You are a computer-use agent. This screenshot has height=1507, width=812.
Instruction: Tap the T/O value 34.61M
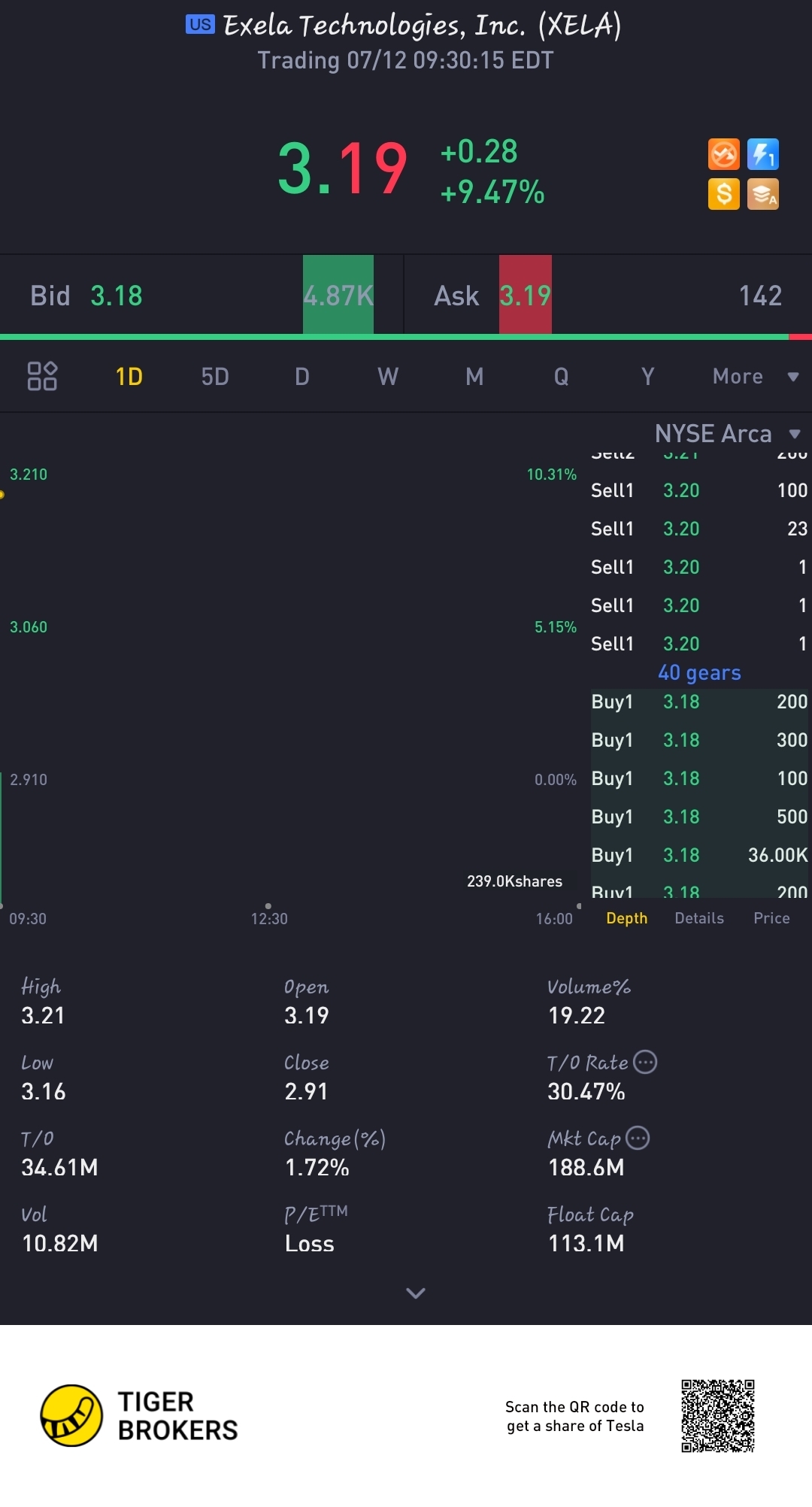(60, 1167)
